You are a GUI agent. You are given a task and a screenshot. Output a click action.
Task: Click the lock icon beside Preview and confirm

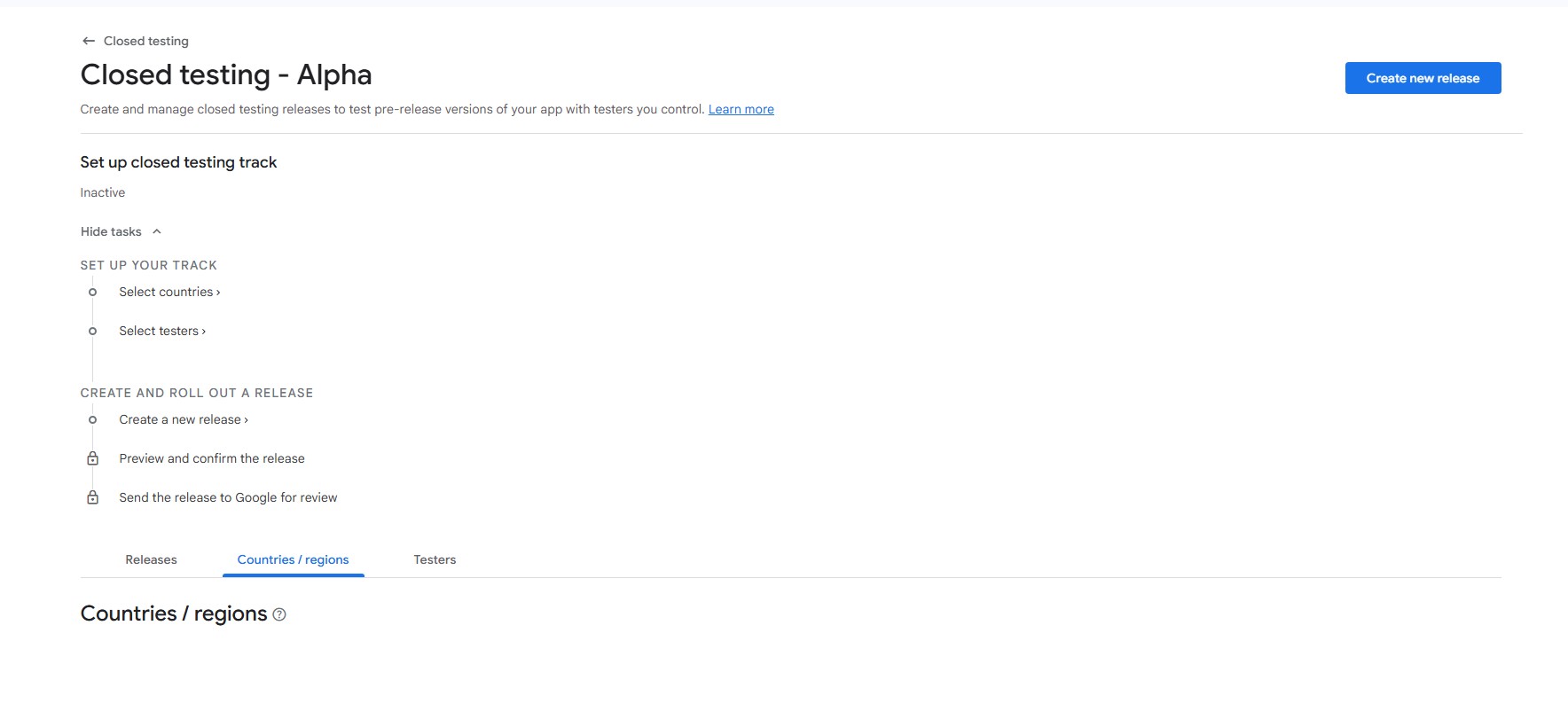[92, 458]
